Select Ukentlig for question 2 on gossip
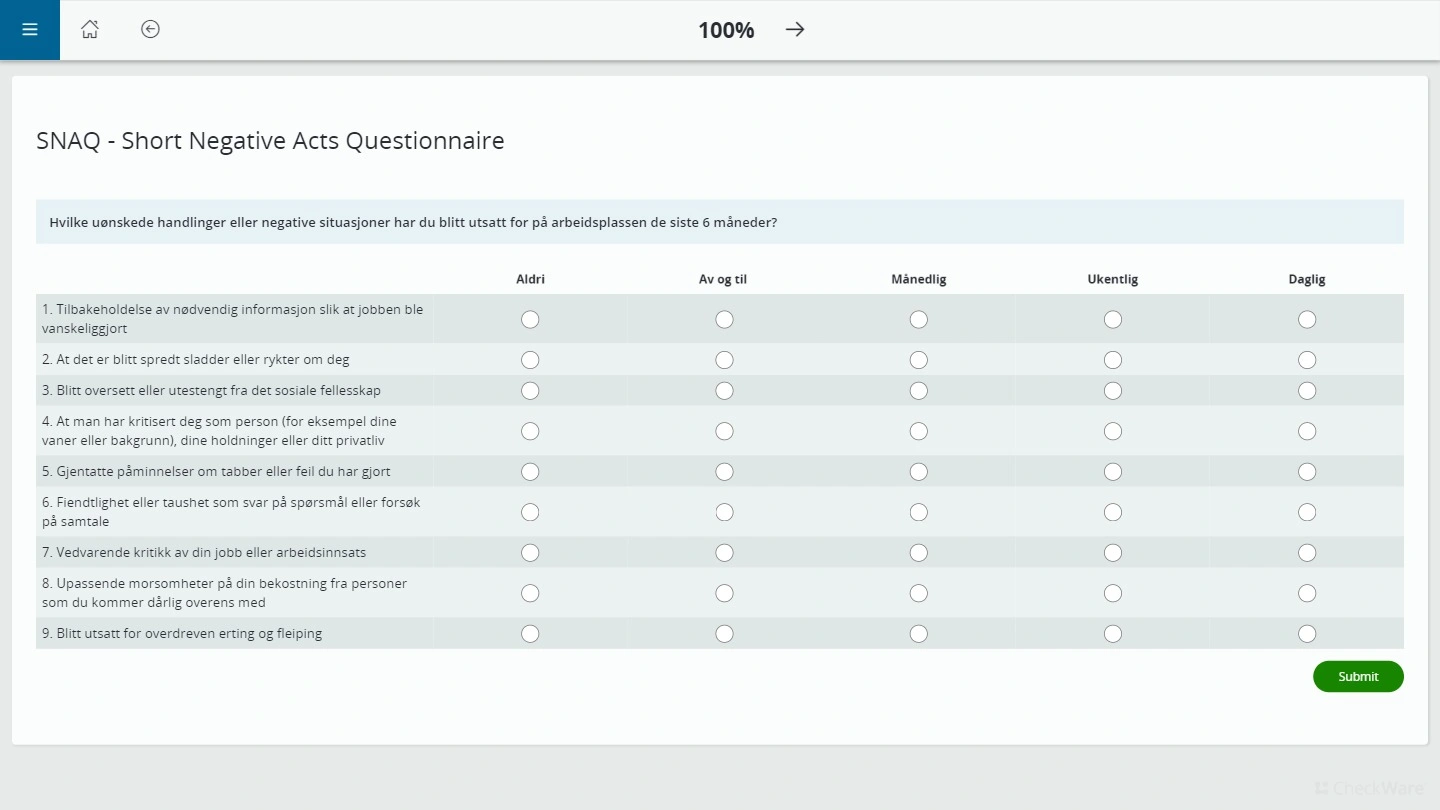 pos(1113,360)
